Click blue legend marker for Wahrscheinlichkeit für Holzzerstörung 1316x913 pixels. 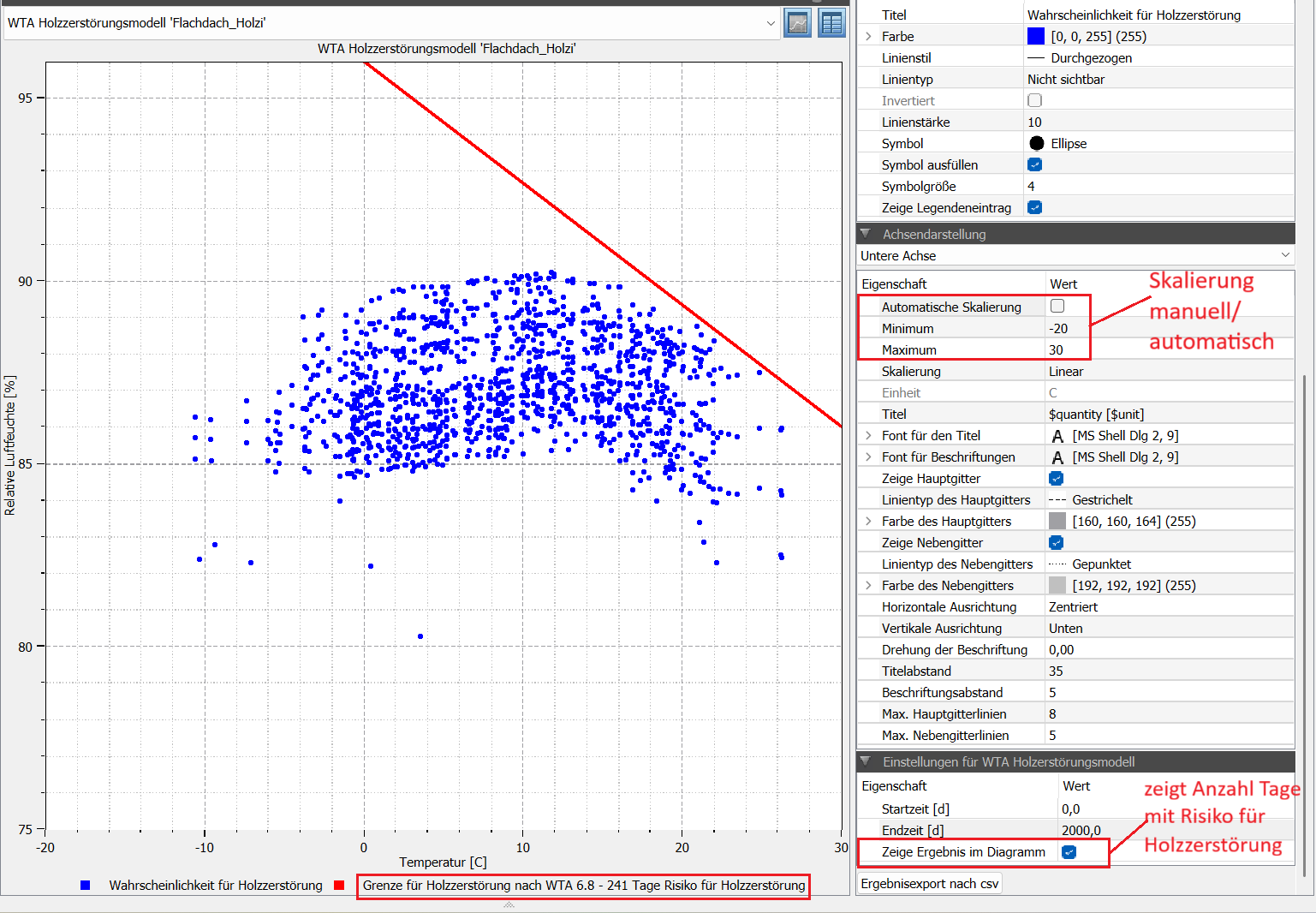click(85, 886)
